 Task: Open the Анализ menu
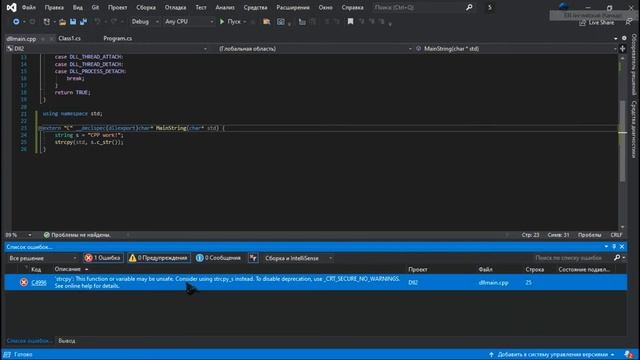225,7
